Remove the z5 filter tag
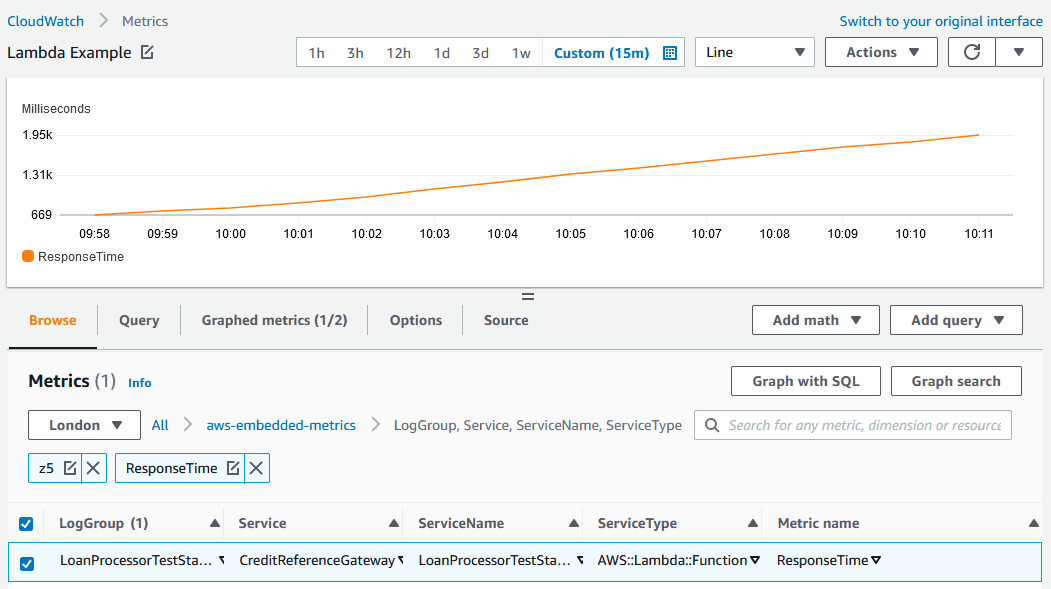The image size is (1051, 589). (x=93, y=468)
